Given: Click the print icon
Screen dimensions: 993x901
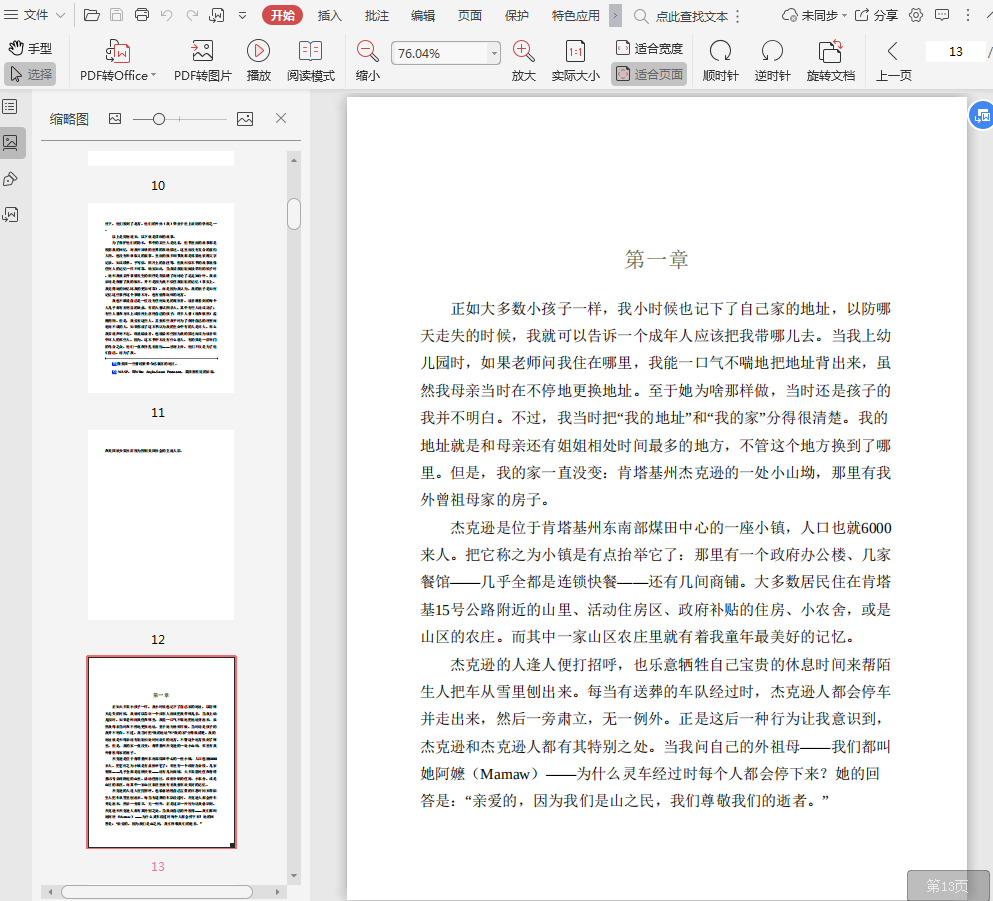Looking at the screenshot, I should coord(142,15).
